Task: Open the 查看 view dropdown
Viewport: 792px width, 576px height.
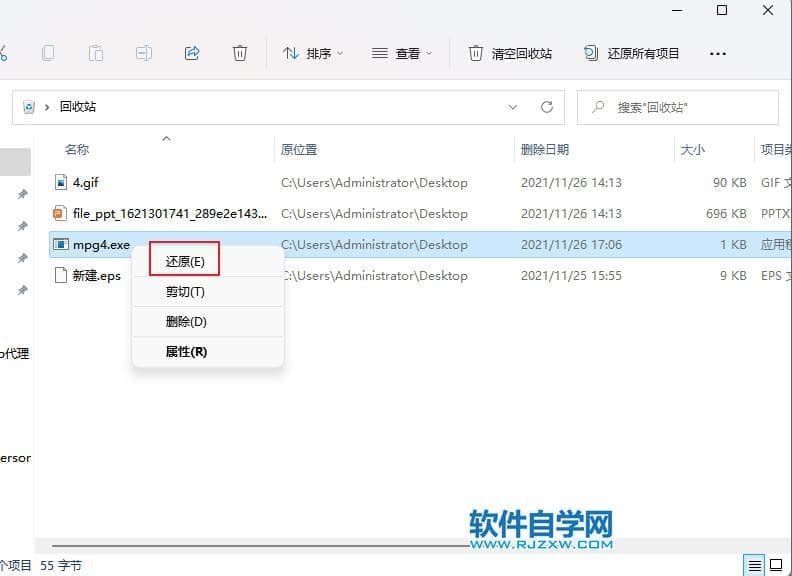Action: coord(402,53)
